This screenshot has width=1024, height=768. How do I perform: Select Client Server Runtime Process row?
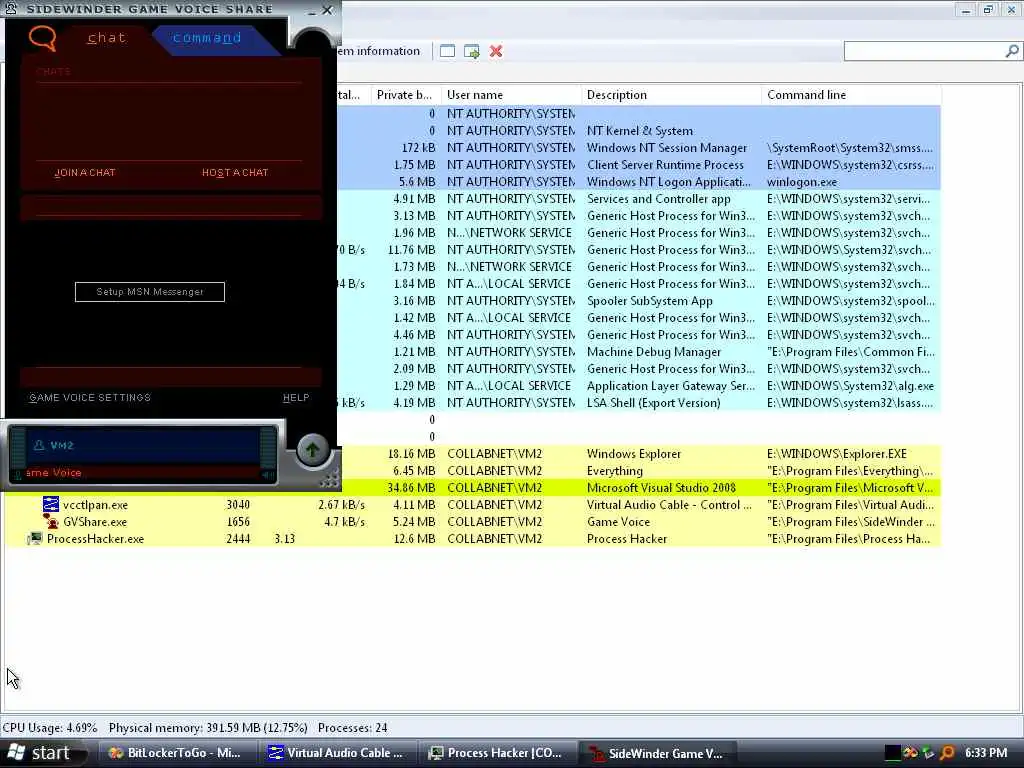639,165
